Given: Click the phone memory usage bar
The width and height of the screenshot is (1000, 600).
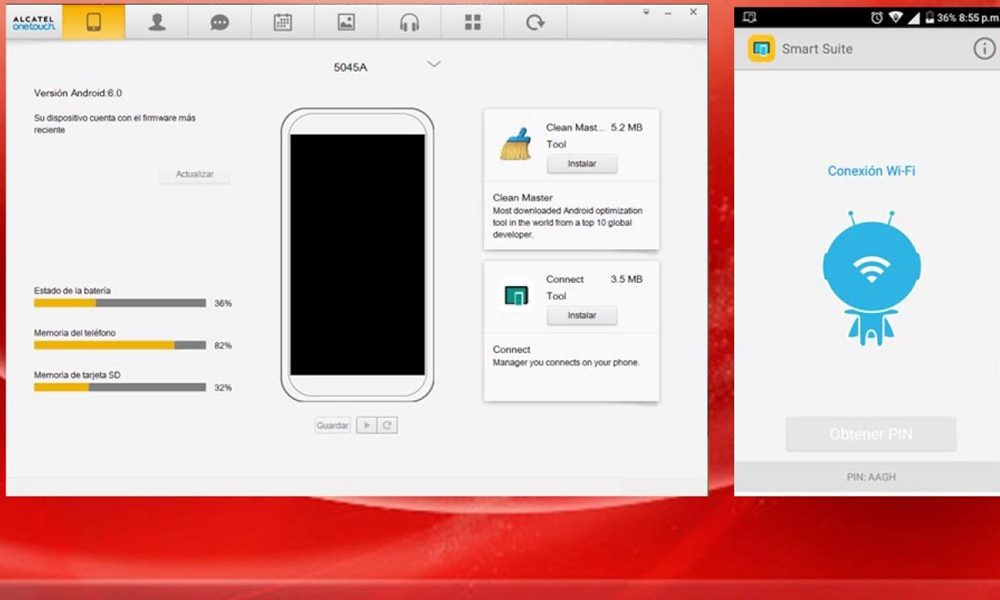Looking at the screenshot, I should [x=120, y=346].
